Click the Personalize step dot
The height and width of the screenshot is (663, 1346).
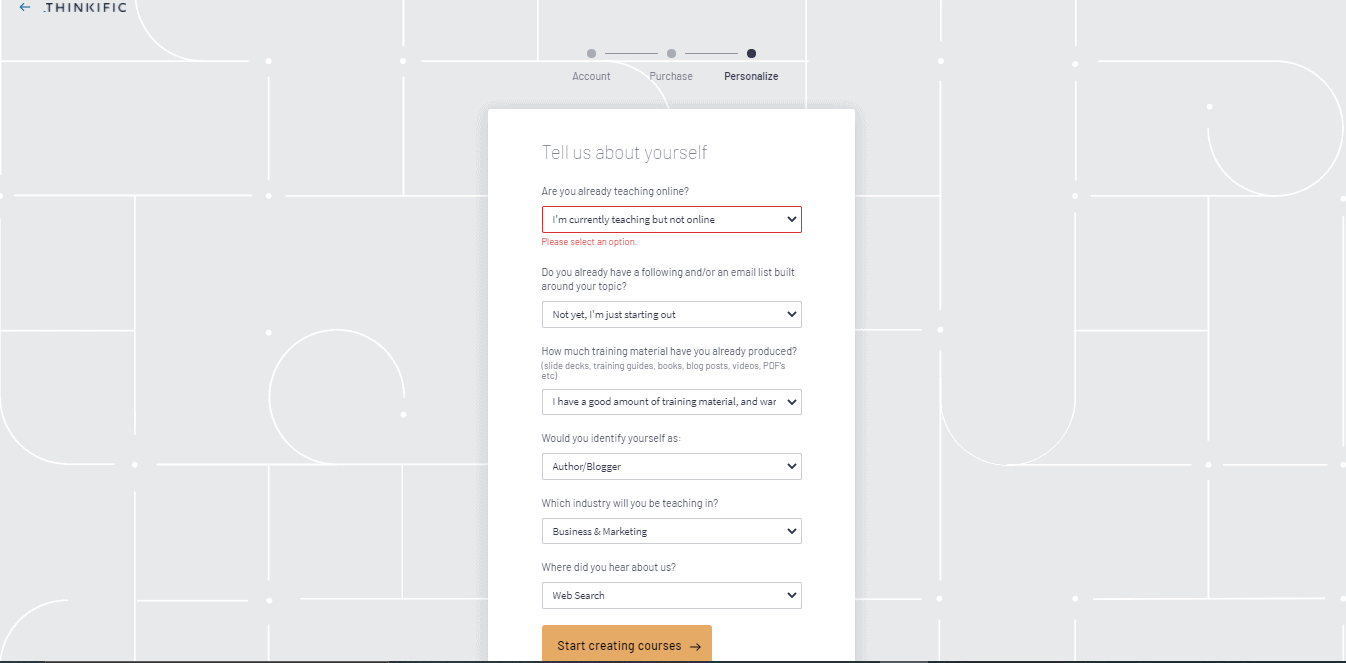click(751, 54)
